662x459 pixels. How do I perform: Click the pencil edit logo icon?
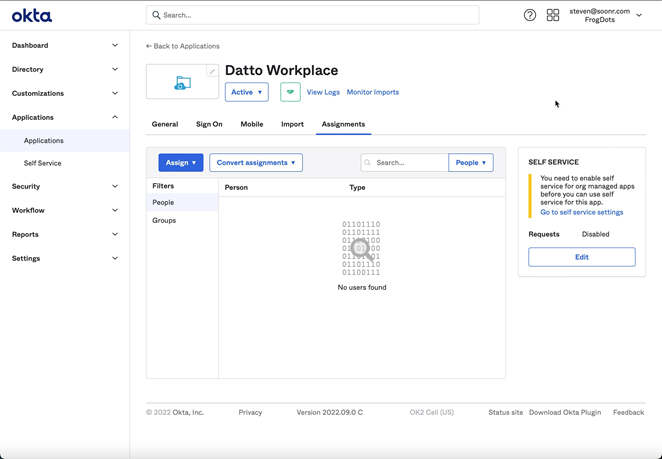coord(212,72)
